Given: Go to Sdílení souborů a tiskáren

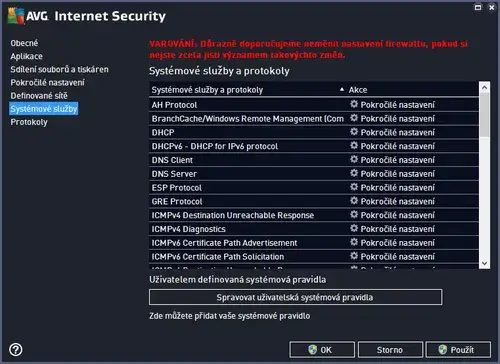Looking at the screenshot, I should tap(59, 69).
